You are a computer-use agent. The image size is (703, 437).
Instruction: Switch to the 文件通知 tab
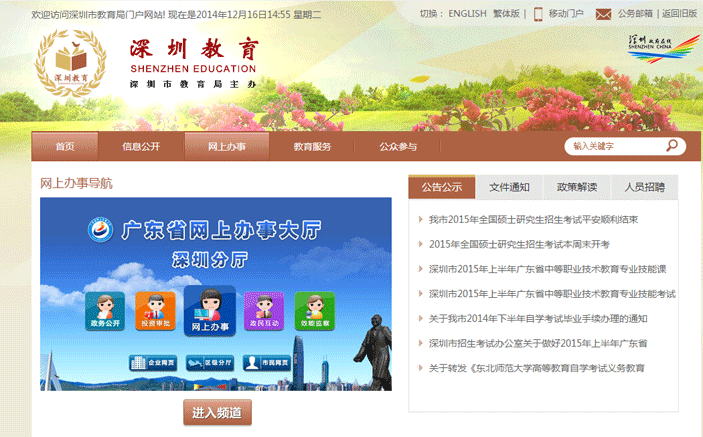click(x=509, y=187)
